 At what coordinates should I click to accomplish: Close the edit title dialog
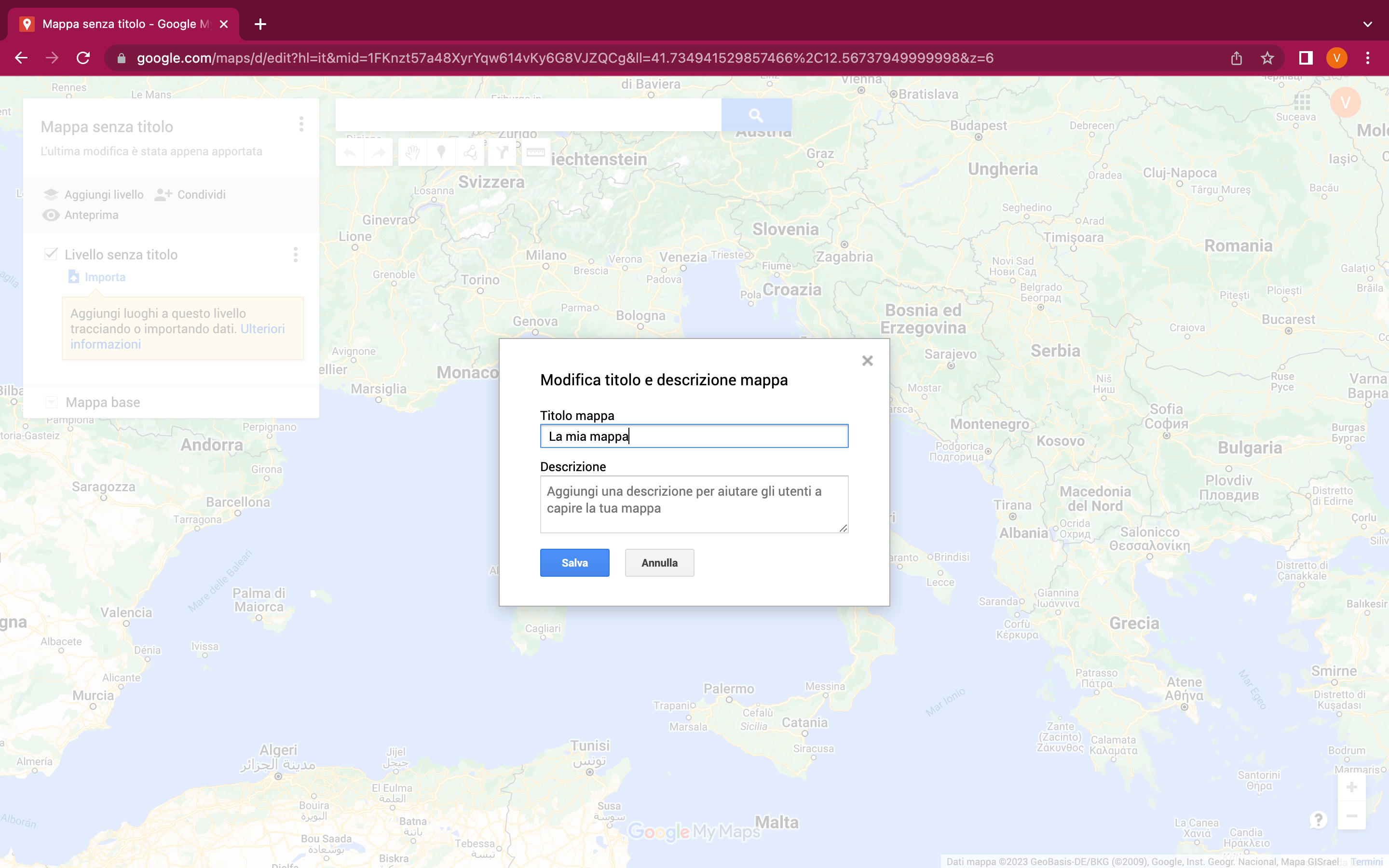click(867, 361)
